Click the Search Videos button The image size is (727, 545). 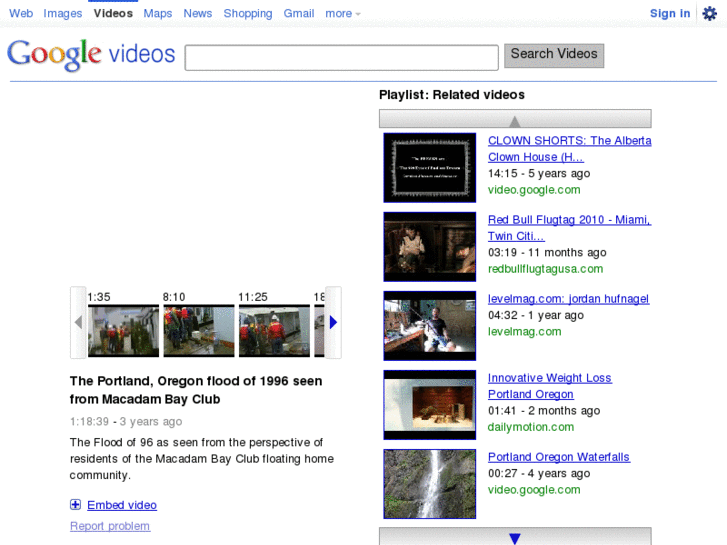point(554,56)
